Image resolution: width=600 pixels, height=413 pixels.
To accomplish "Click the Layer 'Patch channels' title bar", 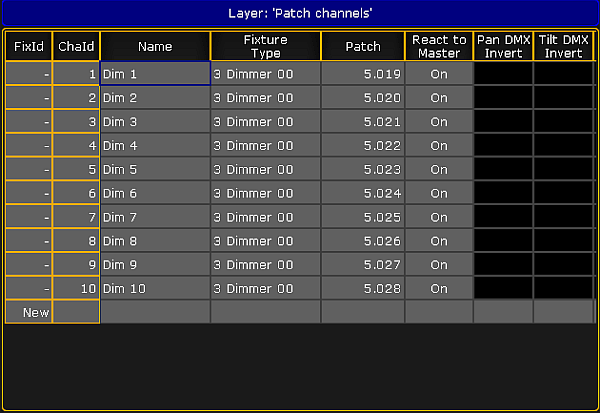I will tap(300, 13).
